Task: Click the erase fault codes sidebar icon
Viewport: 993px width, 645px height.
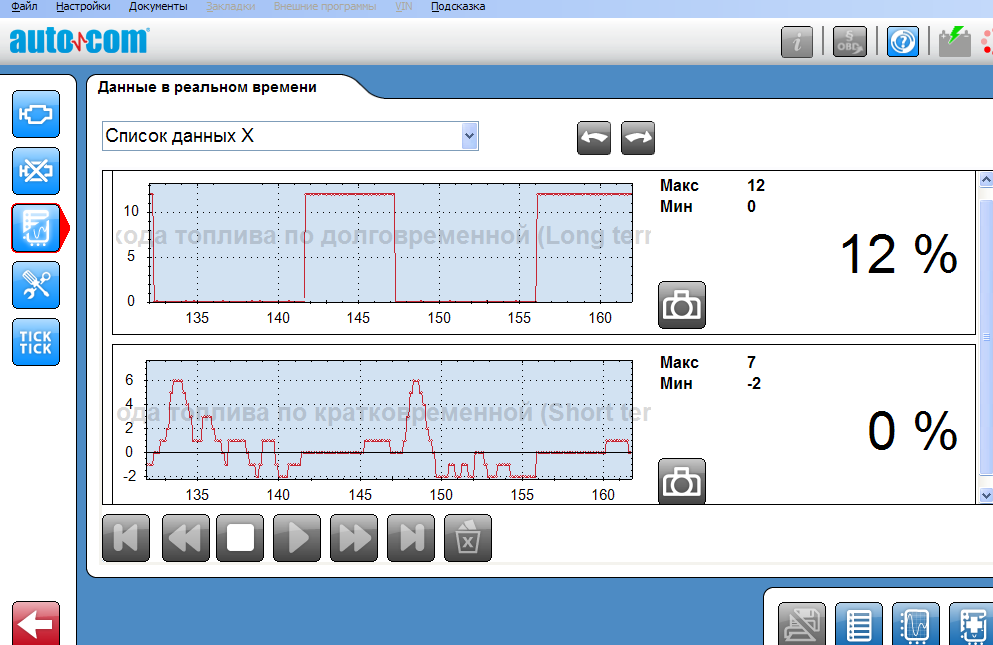Action: click(x=36, y=171)
